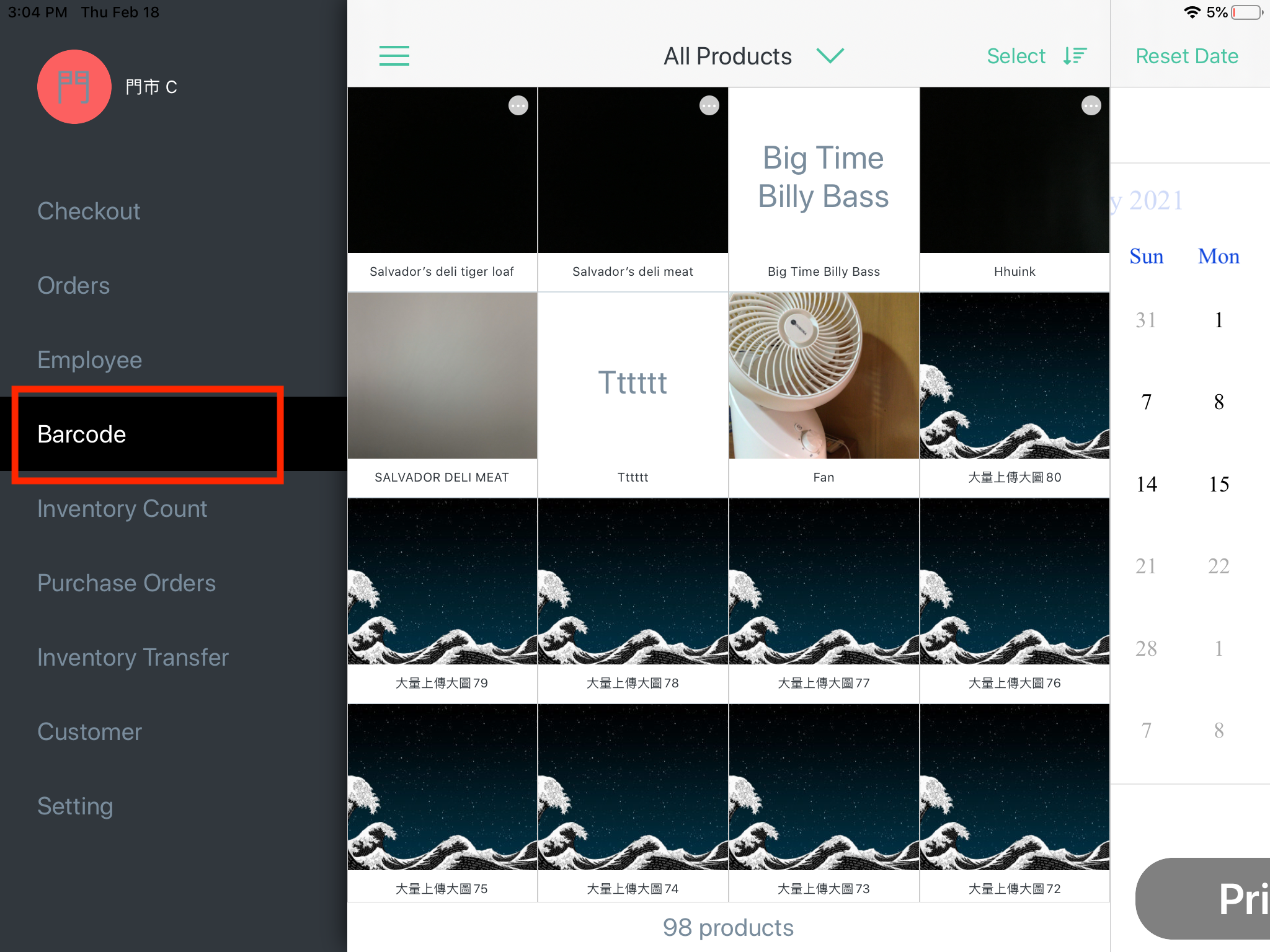
Task: Pick product 大量上傳大圖74
Action: pyautogui.click(x=633, y=803)
